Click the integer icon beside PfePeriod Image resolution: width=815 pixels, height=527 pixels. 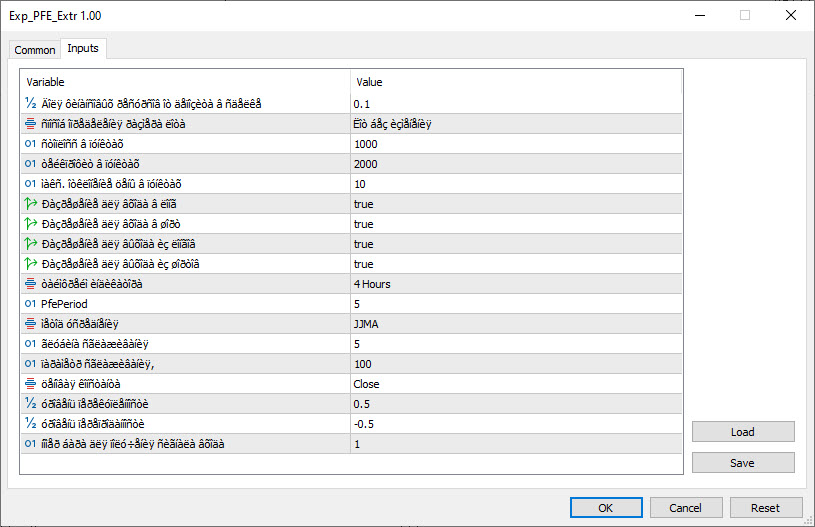point(31,304)
